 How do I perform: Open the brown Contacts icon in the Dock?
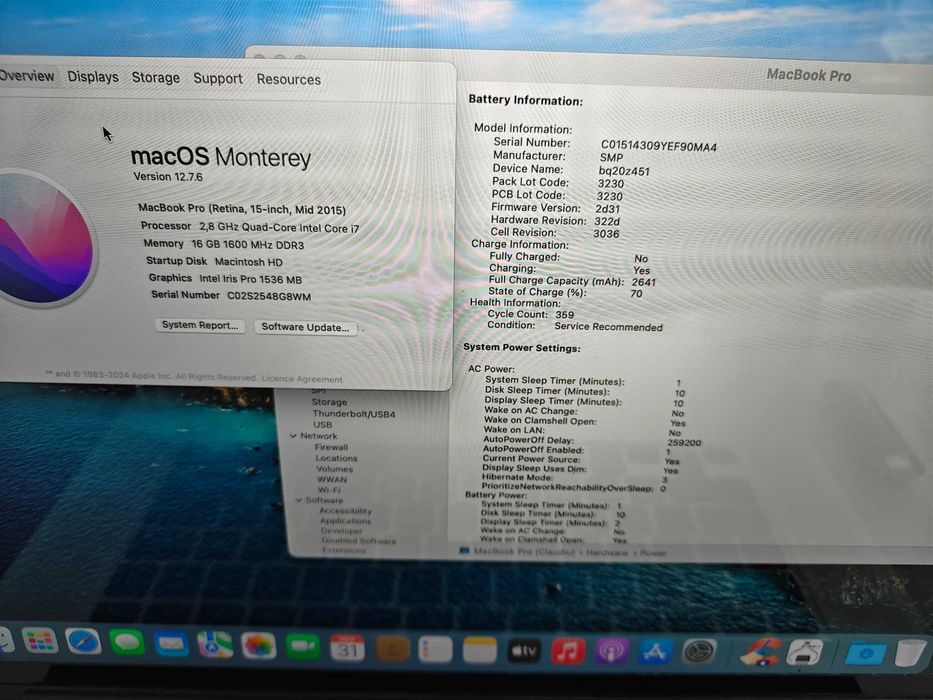392,649
